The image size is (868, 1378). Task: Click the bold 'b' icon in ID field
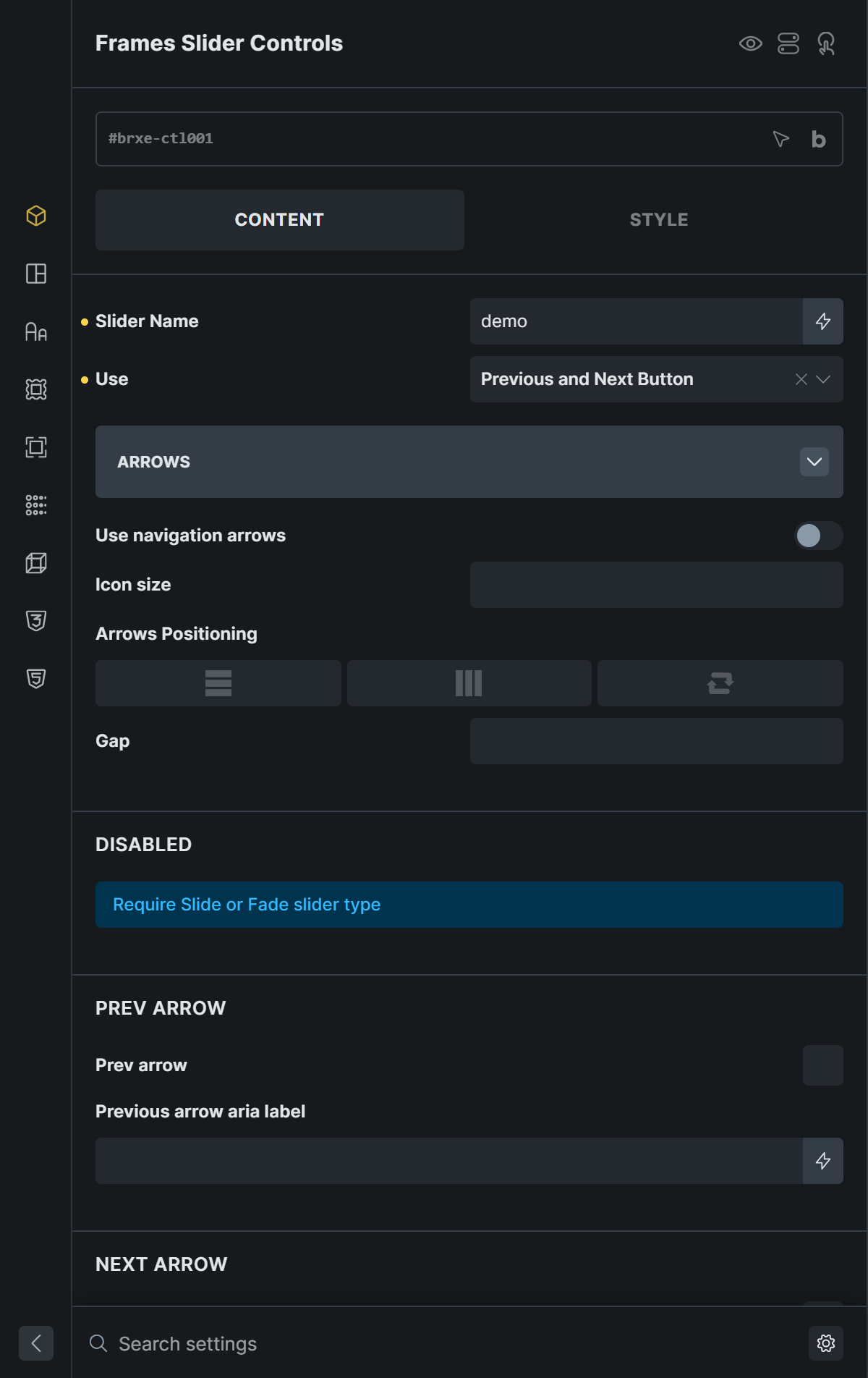pyautogui.click(x=818, y=139)
